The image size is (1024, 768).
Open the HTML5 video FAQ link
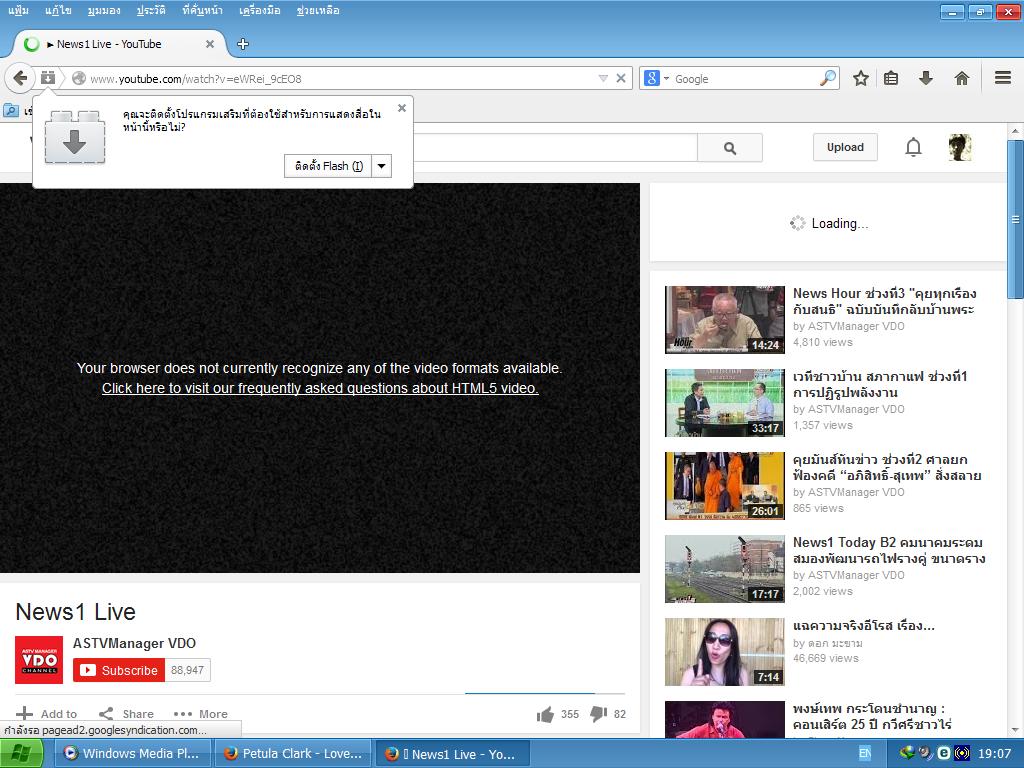coord(320,388)
